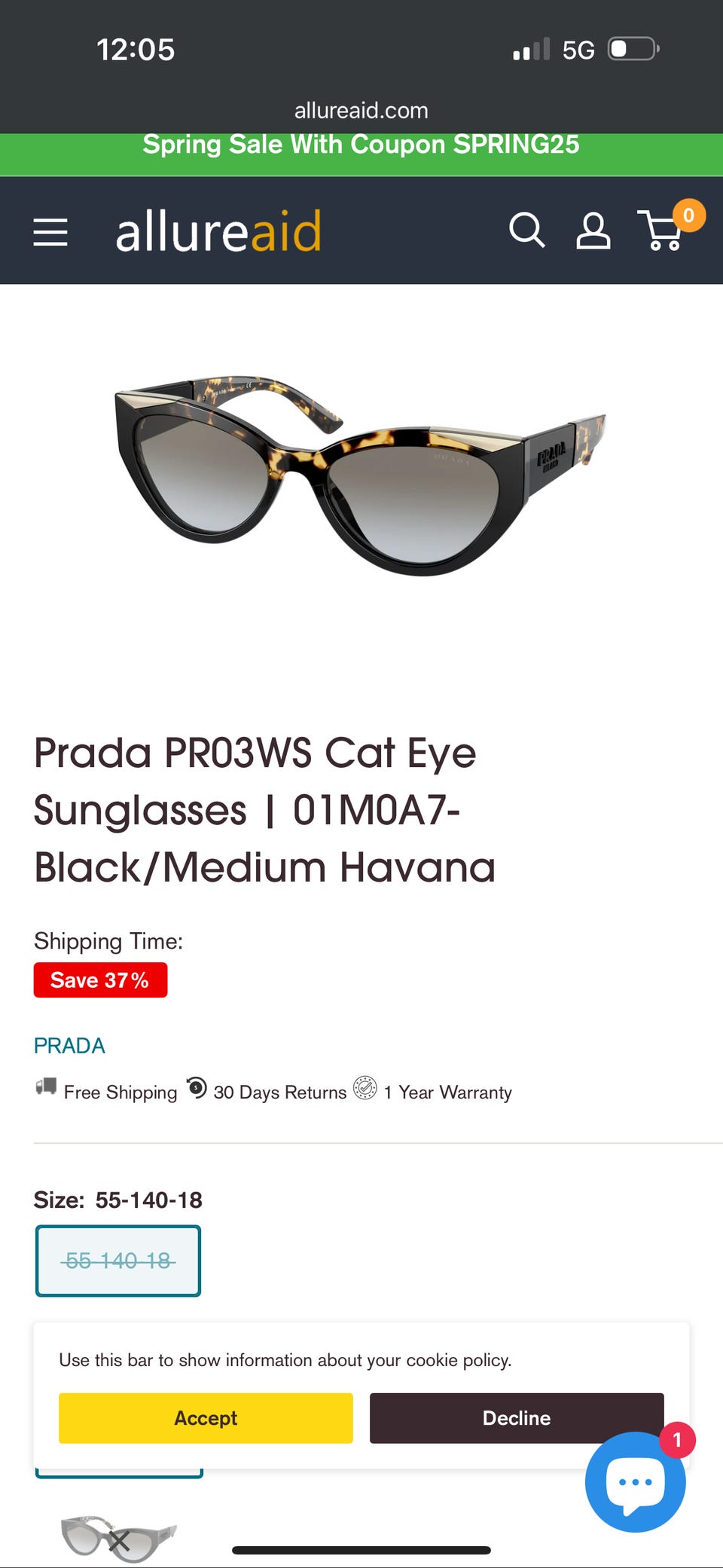Tap the product title text

264,810
